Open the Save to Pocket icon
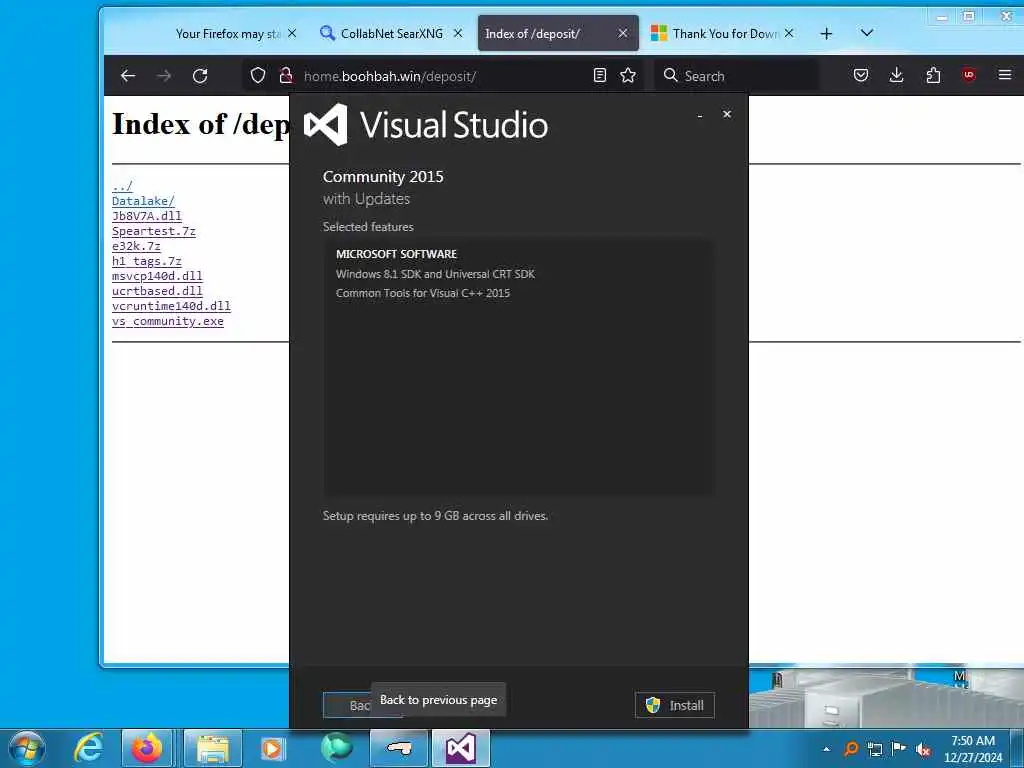Image resolution: width=1024 pixels, height=768 pixels. pos(861,76)
